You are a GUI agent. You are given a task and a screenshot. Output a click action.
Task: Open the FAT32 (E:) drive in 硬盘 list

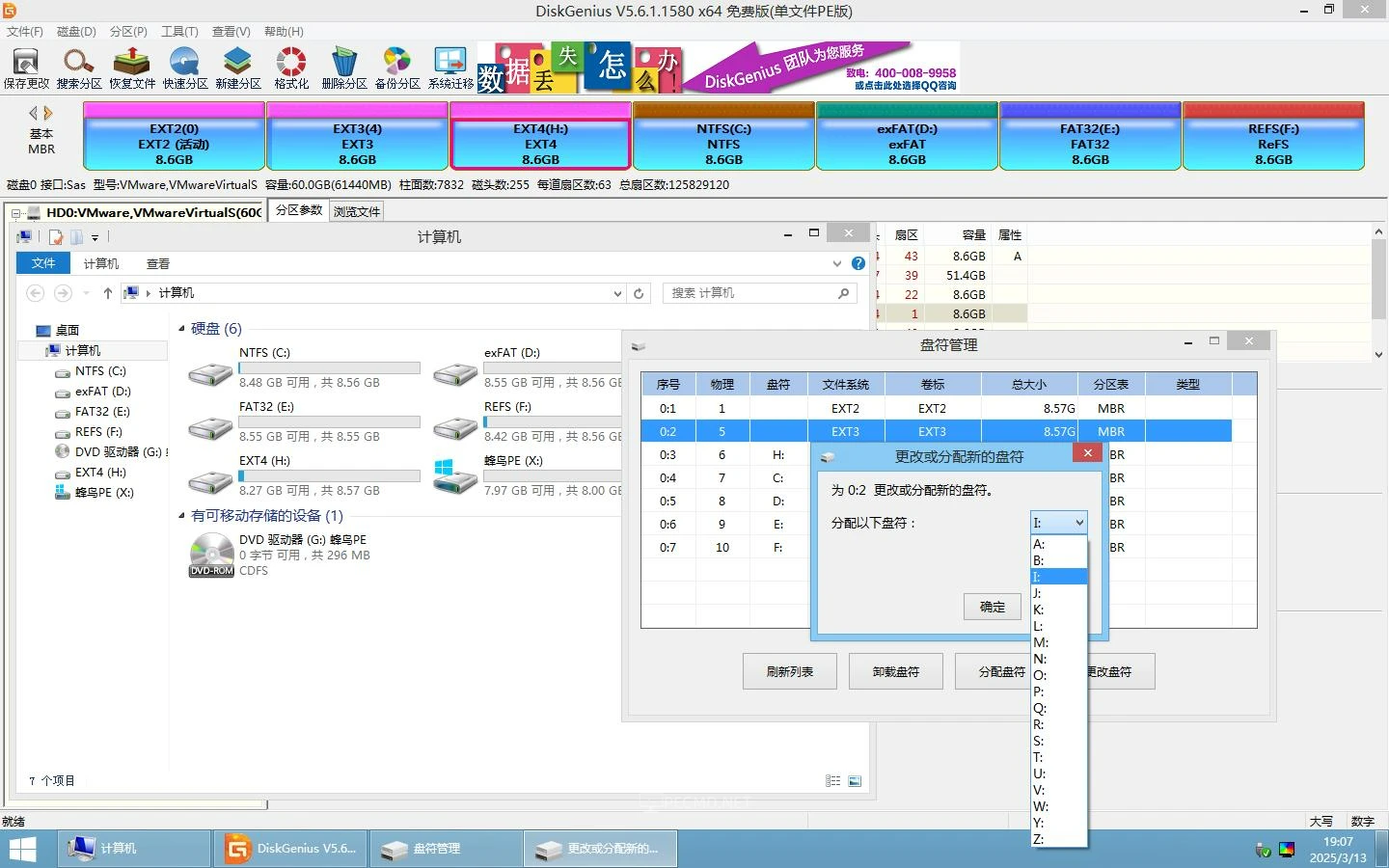coord(210,428)
